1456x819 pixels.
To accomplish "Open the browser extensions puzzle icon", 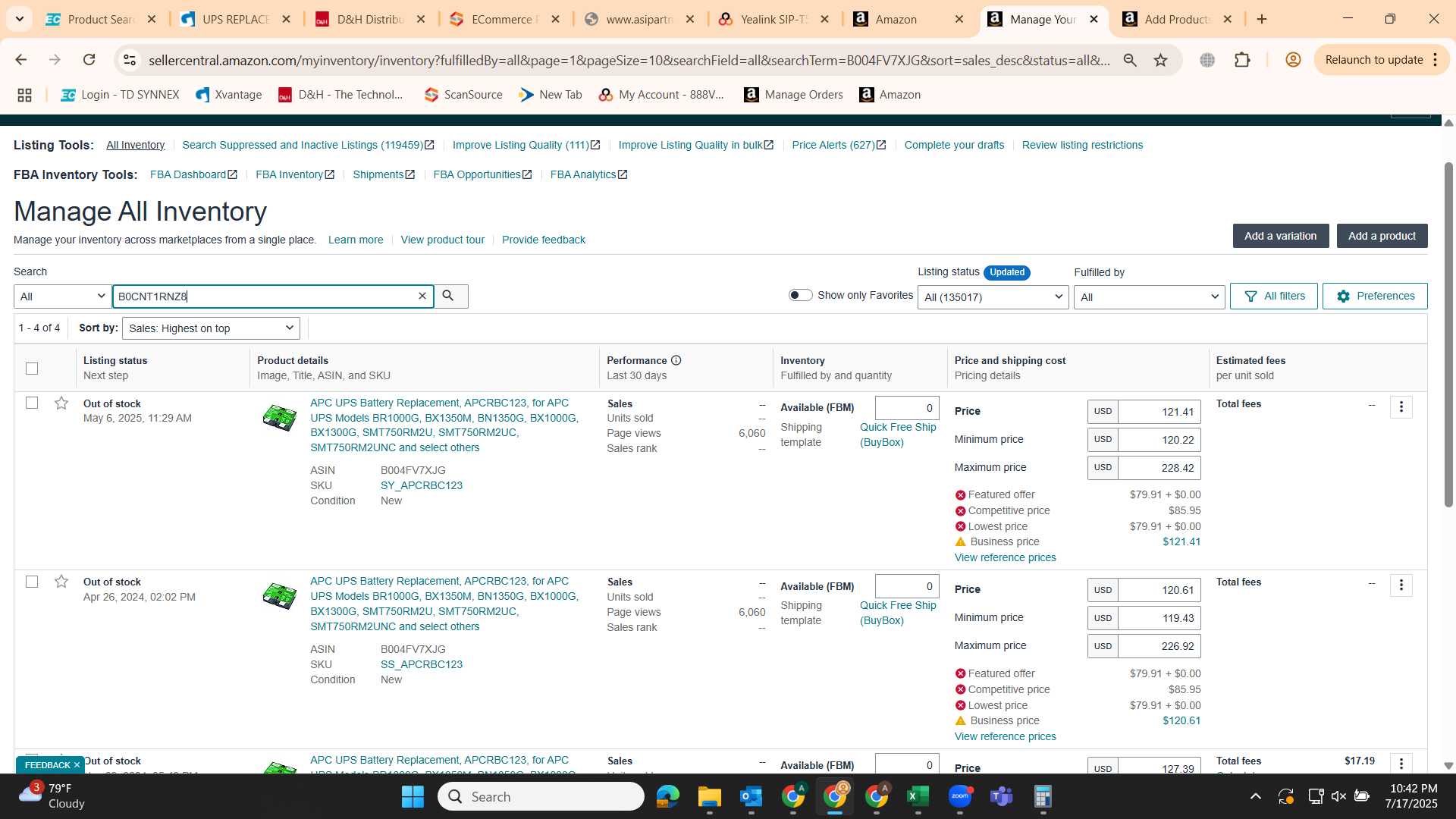I will coord(1242,60).
